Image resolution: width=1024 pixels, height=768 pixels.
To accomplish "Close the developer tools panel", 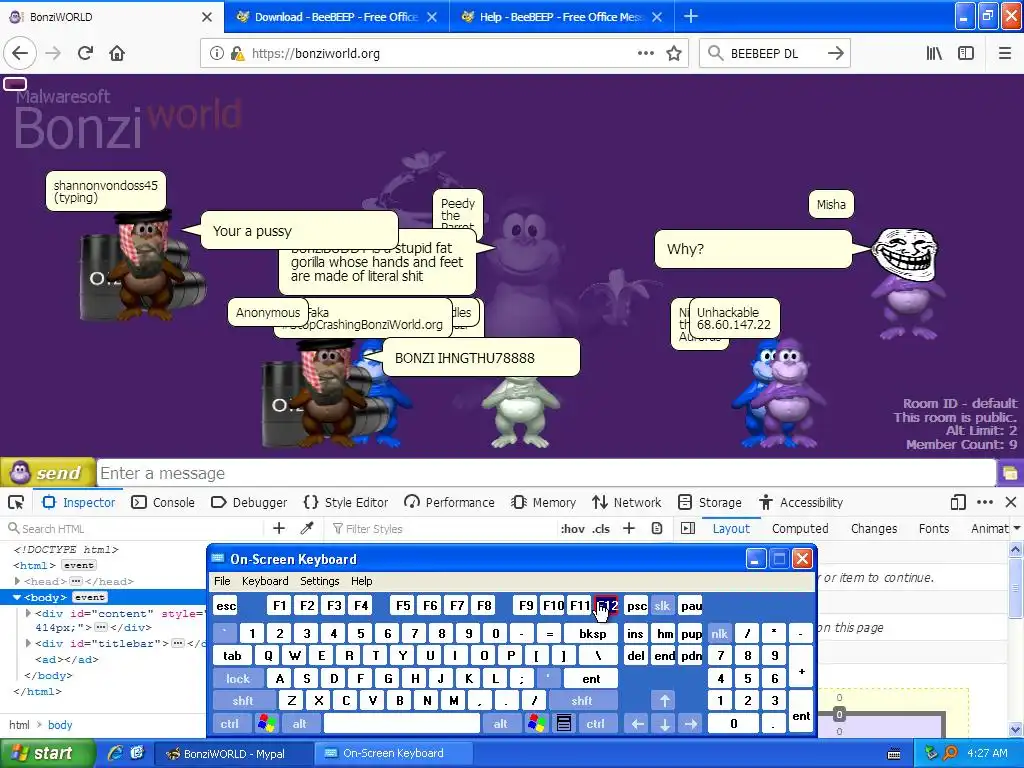I will coord(1011,502).
